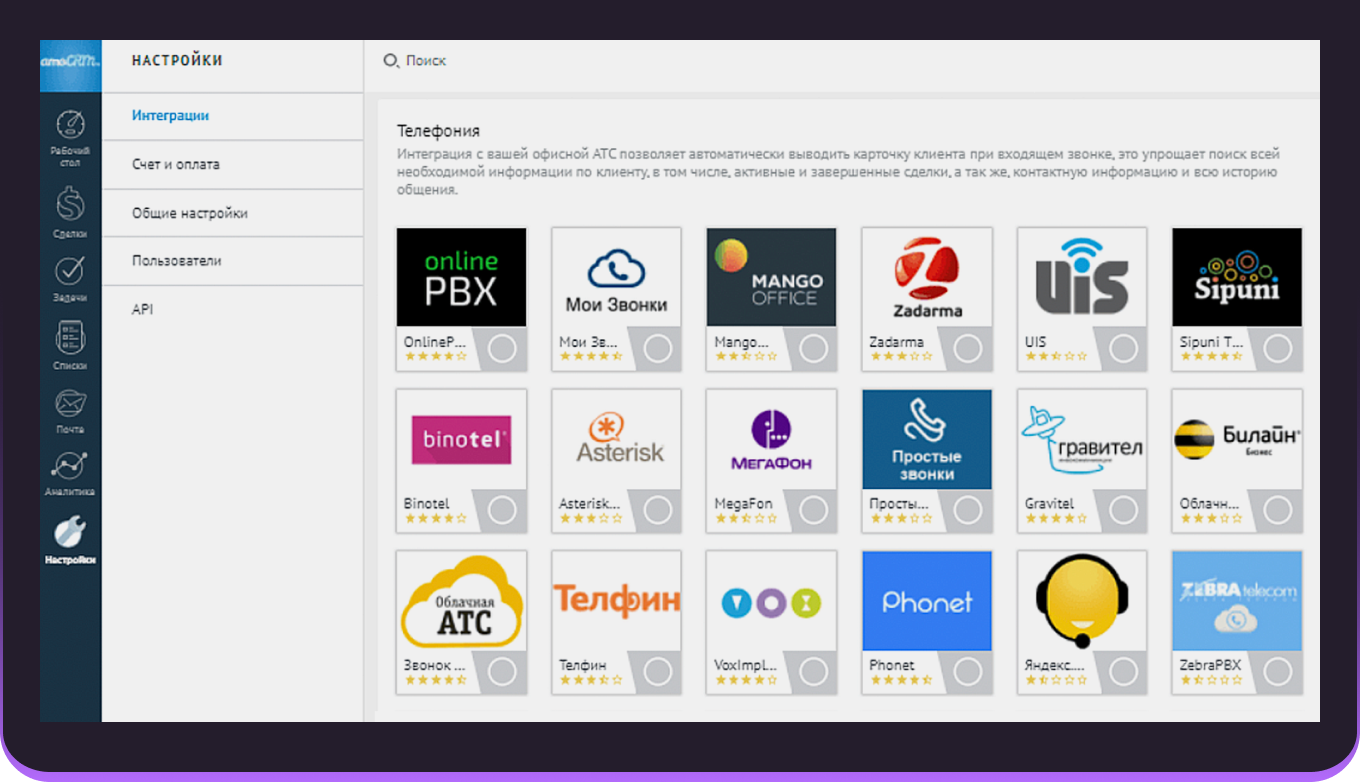Toggle the Mango Office install circle
This screenshot has height=782, width=1360.
(813, 348)
